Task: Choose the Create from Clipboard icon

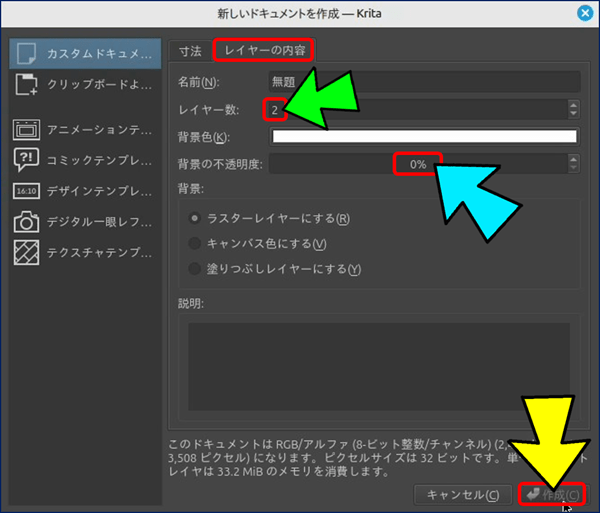Action: click(x=27, y=86)
